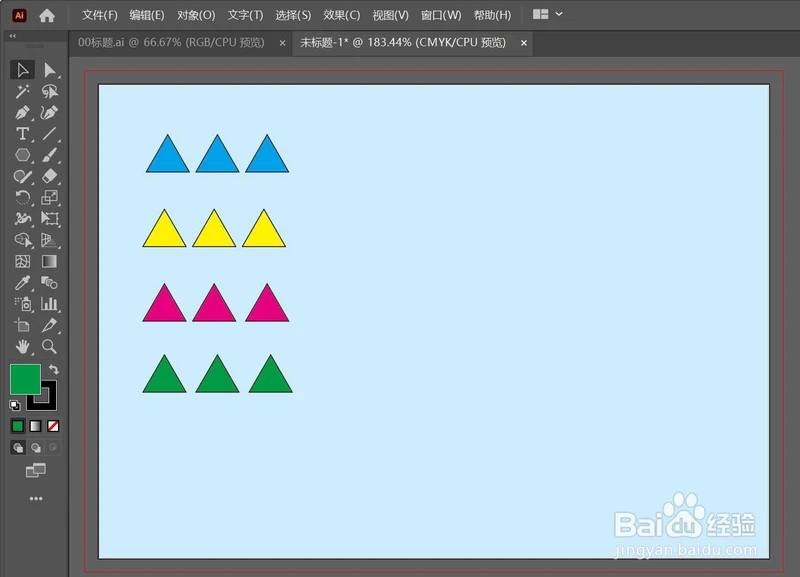Select the Column Graph tool
800x577 pixels.
click(x=49, y=304)
